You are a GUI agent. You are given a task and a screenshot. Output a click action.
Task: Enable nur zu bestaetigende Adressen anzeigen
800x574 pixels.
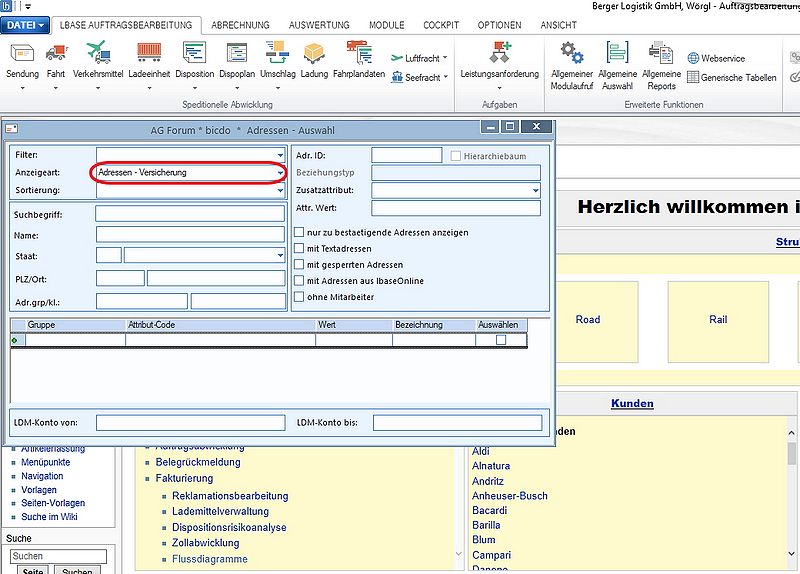click(x=299, y=232)
